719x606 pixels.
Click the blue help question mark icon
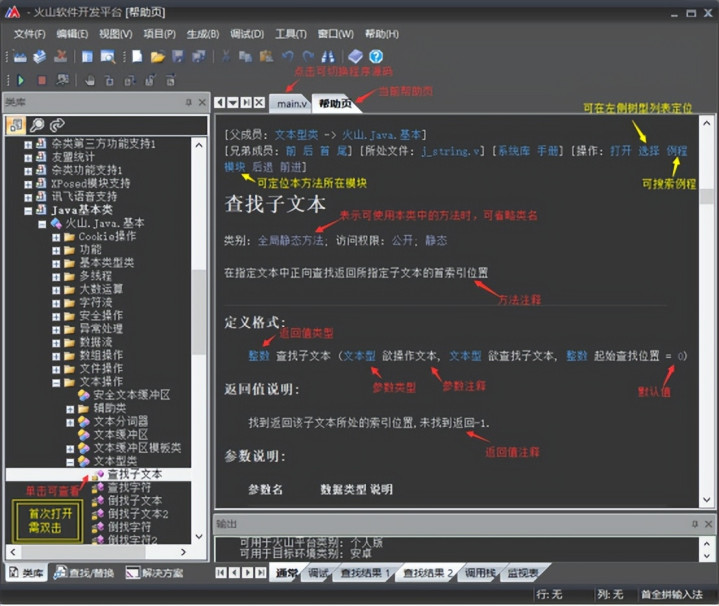pyautogui.click(x=376, y=57)
